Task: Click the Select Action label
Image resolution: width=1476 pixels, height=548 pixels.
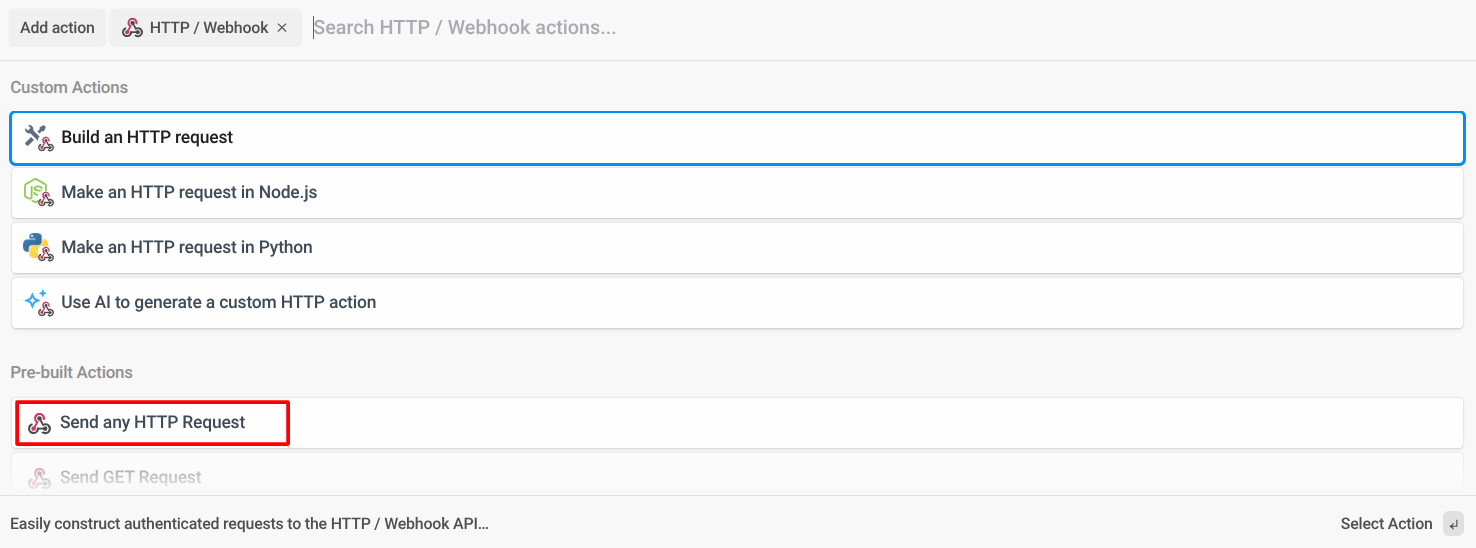Action: pos(1386,524)
